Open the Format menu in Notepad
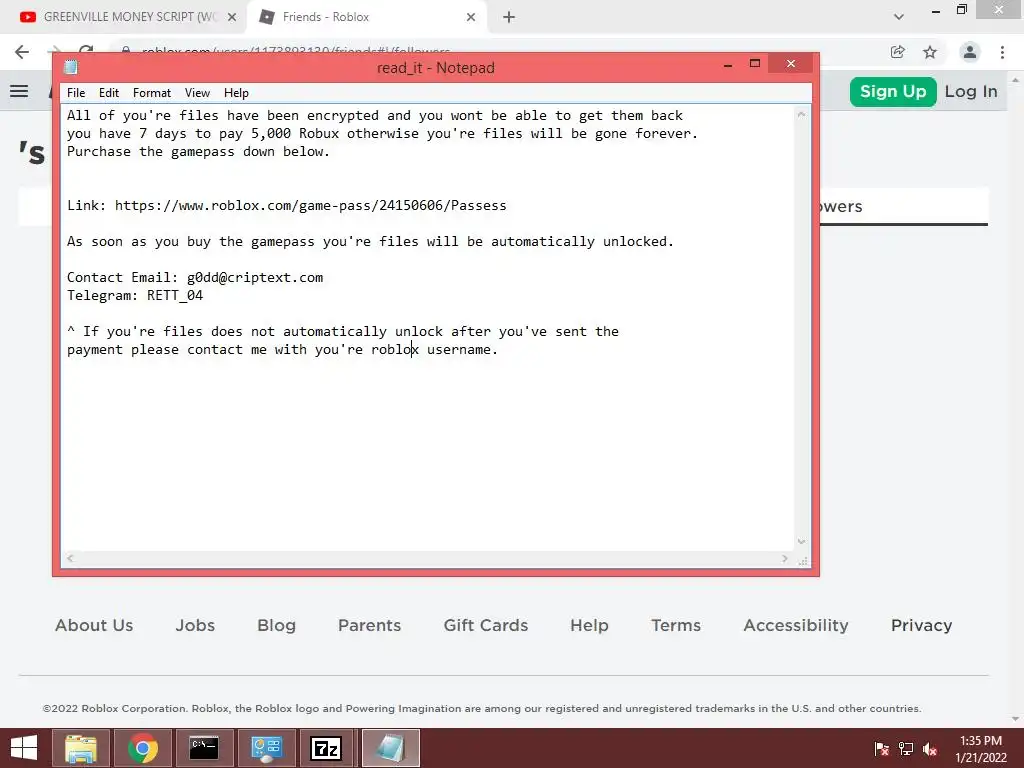The height and width of the screenshot is (768, 1024). click(152, 93)
